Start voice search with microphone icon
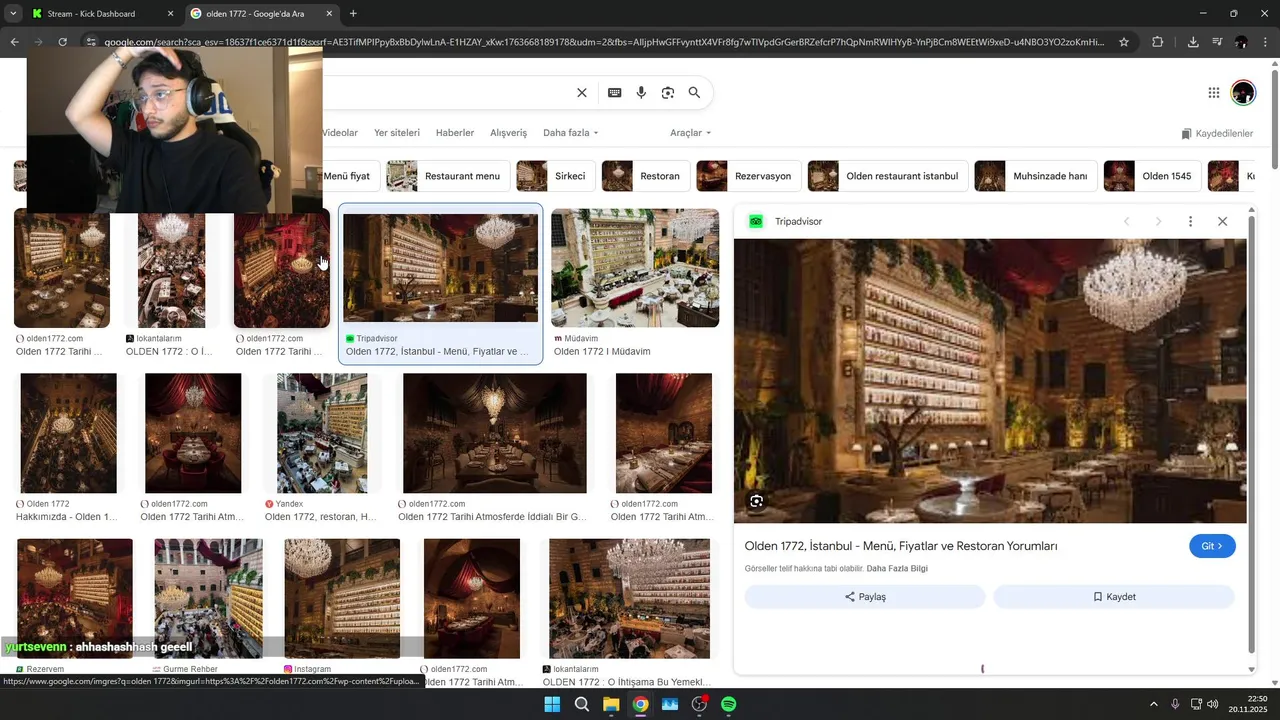 641,93
